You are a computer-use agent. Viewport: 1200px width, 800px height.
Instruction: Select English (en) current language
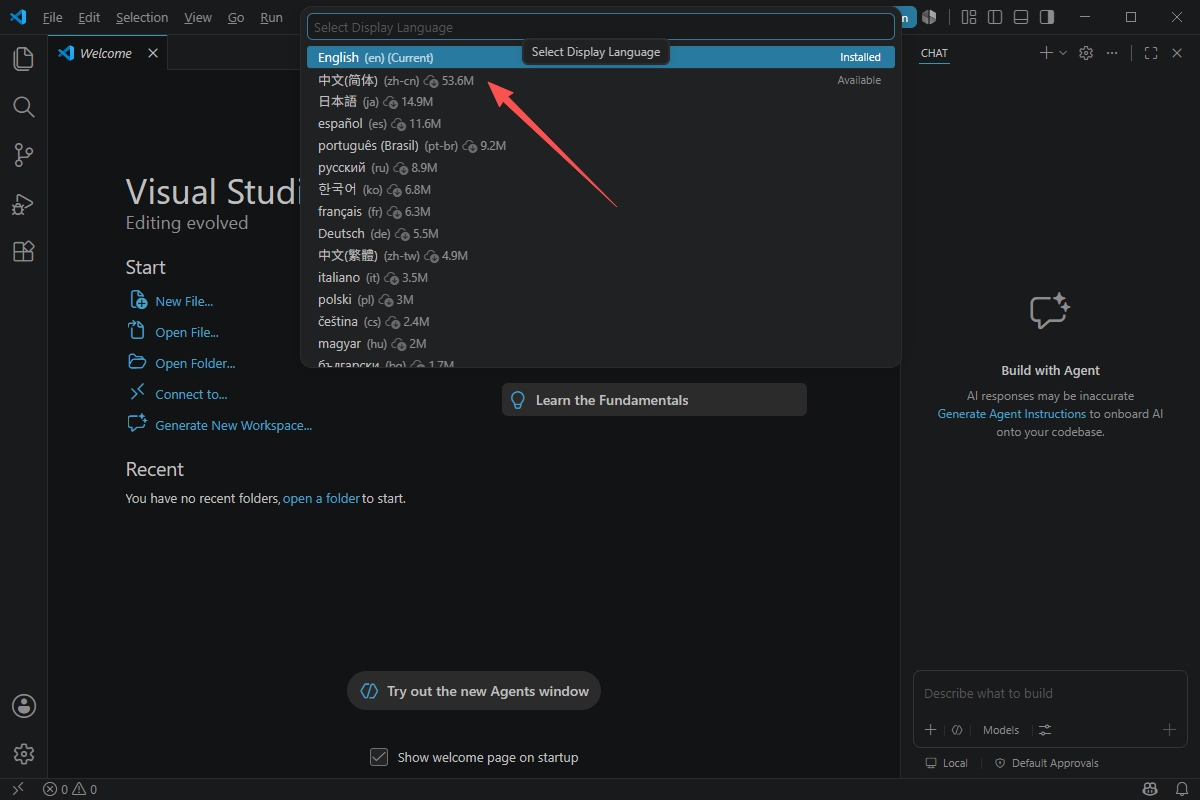[600, 57]
